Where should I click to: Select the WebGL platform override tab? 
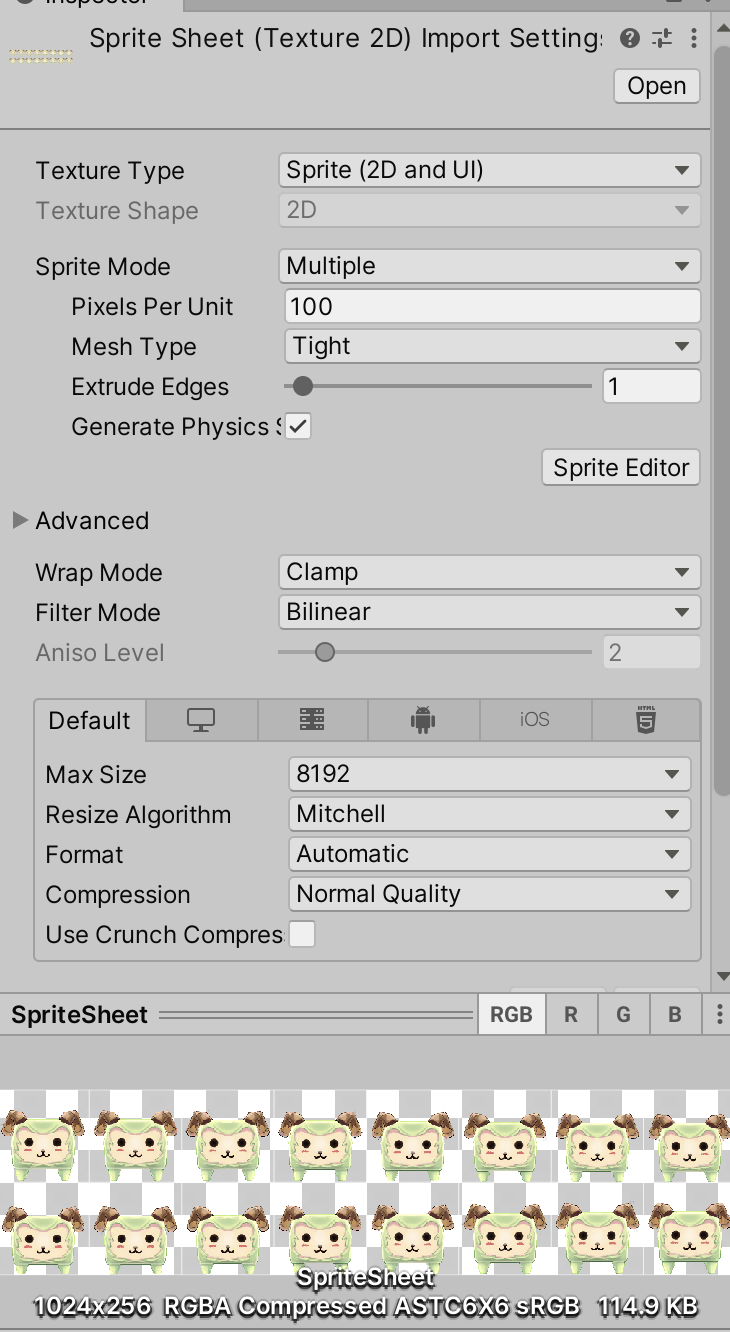[646, 720]
